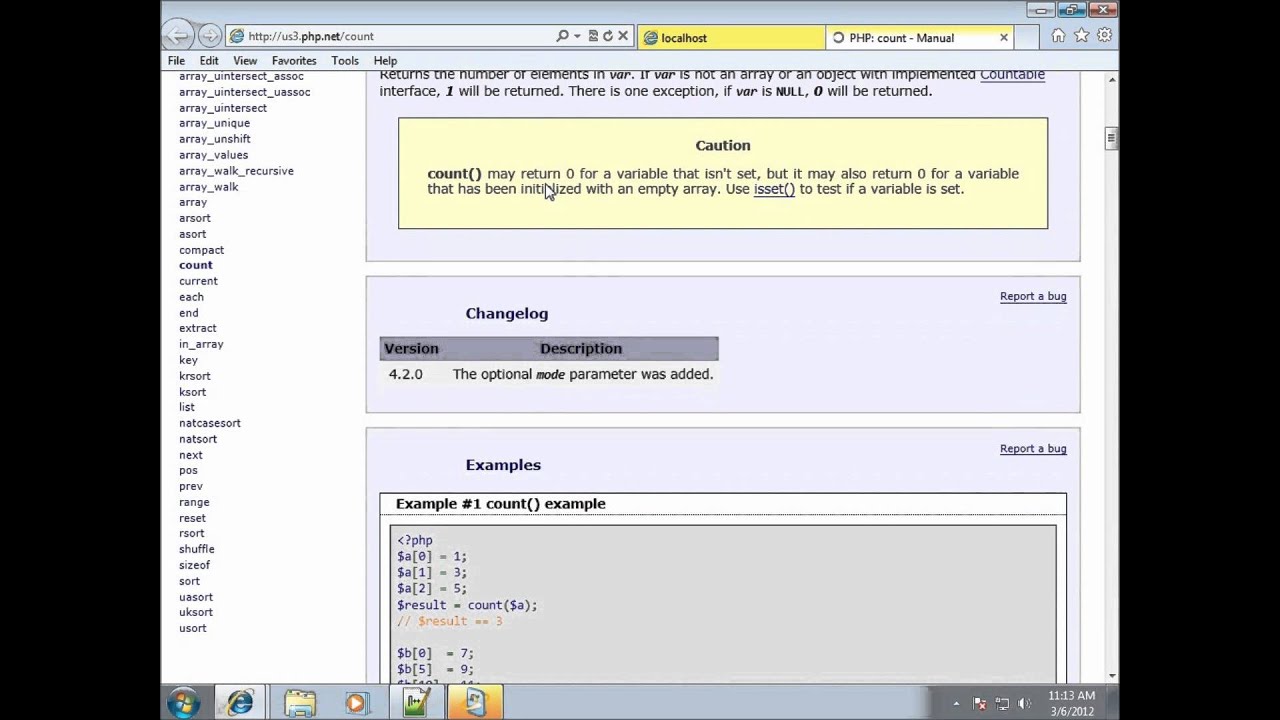Close the PHP: count - Manual tab
This screenshot has width=1280, height=720.
click(1004, 38)
